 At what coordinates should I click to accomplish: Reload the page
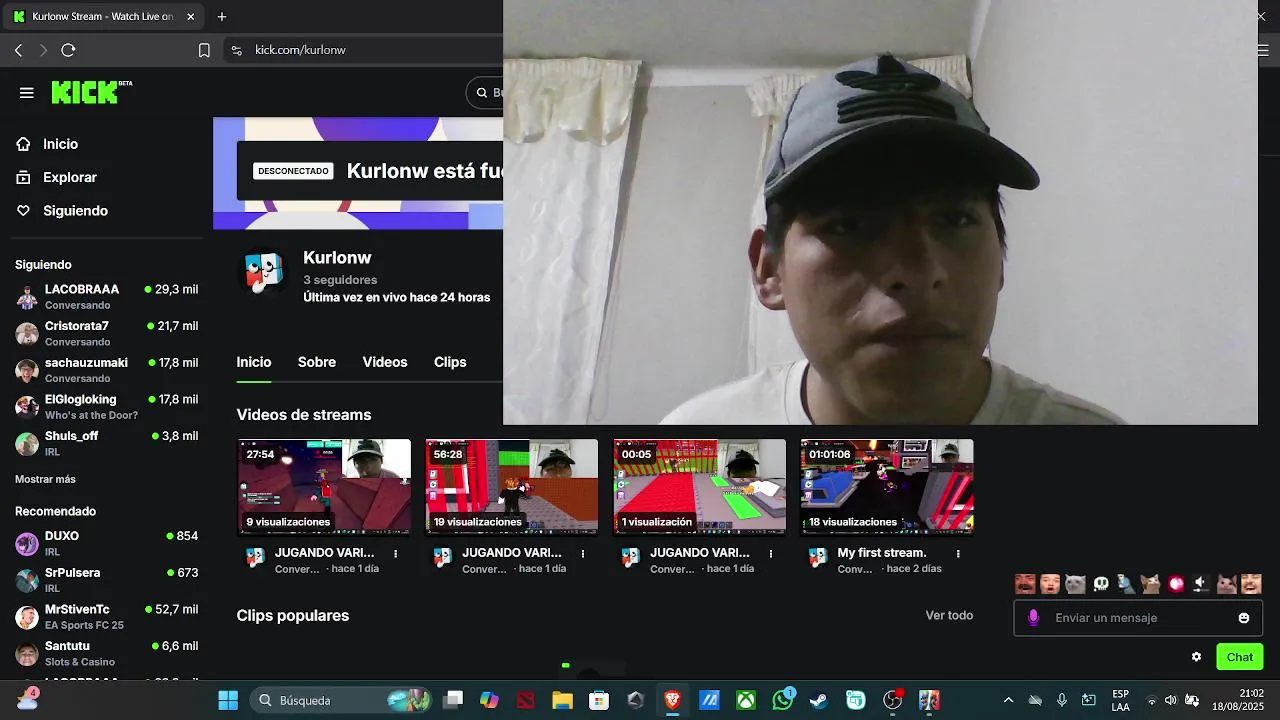68,50
